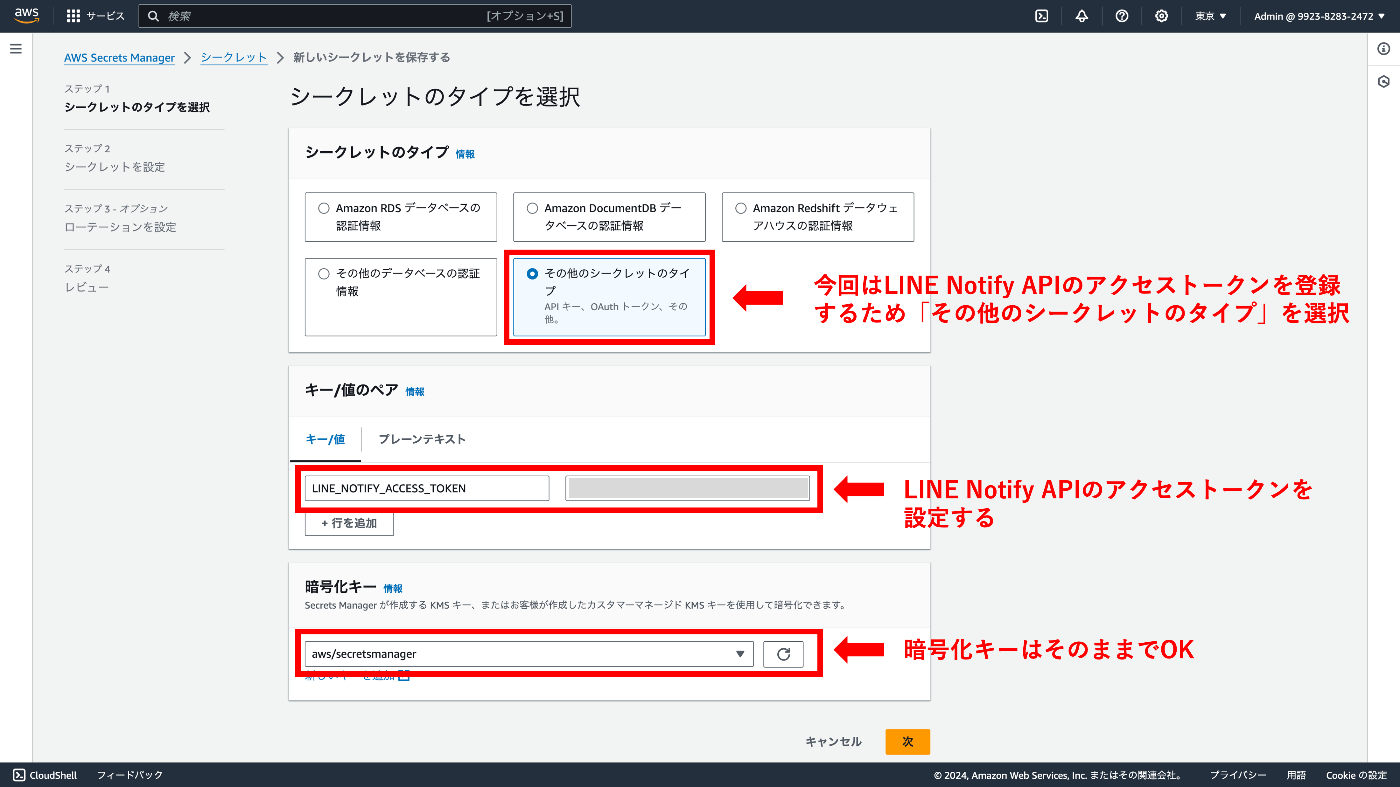The image size is (1400, 787).
Task: Focus the top search box
Action: 355,16
